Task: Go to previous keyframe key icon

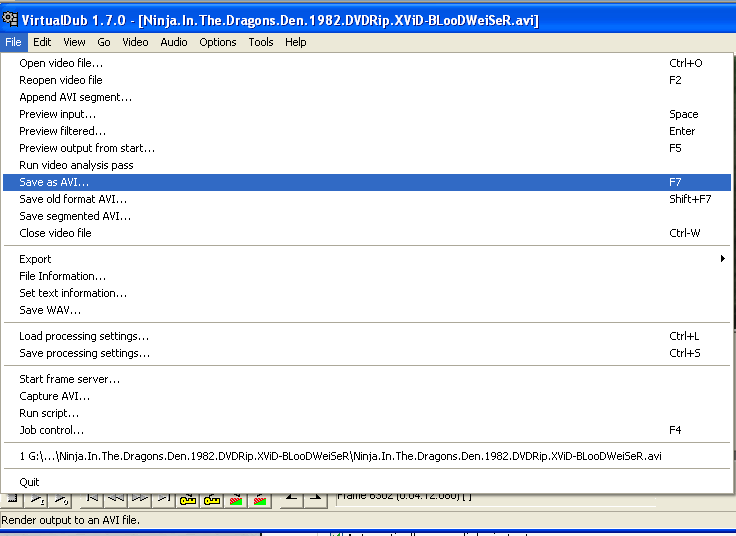Action: pos(188,500)
